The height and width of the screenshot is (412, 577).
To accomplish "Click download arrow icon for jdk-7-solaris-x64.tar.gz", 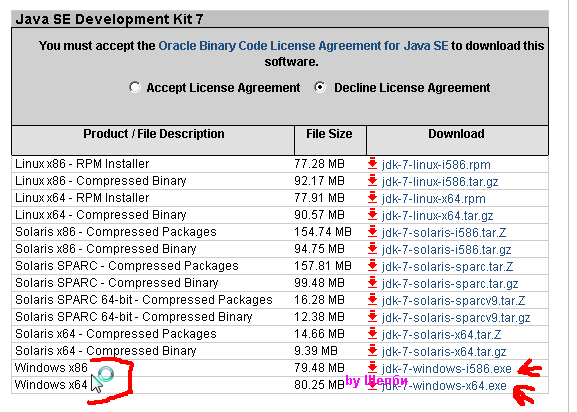I will (372, 351).
